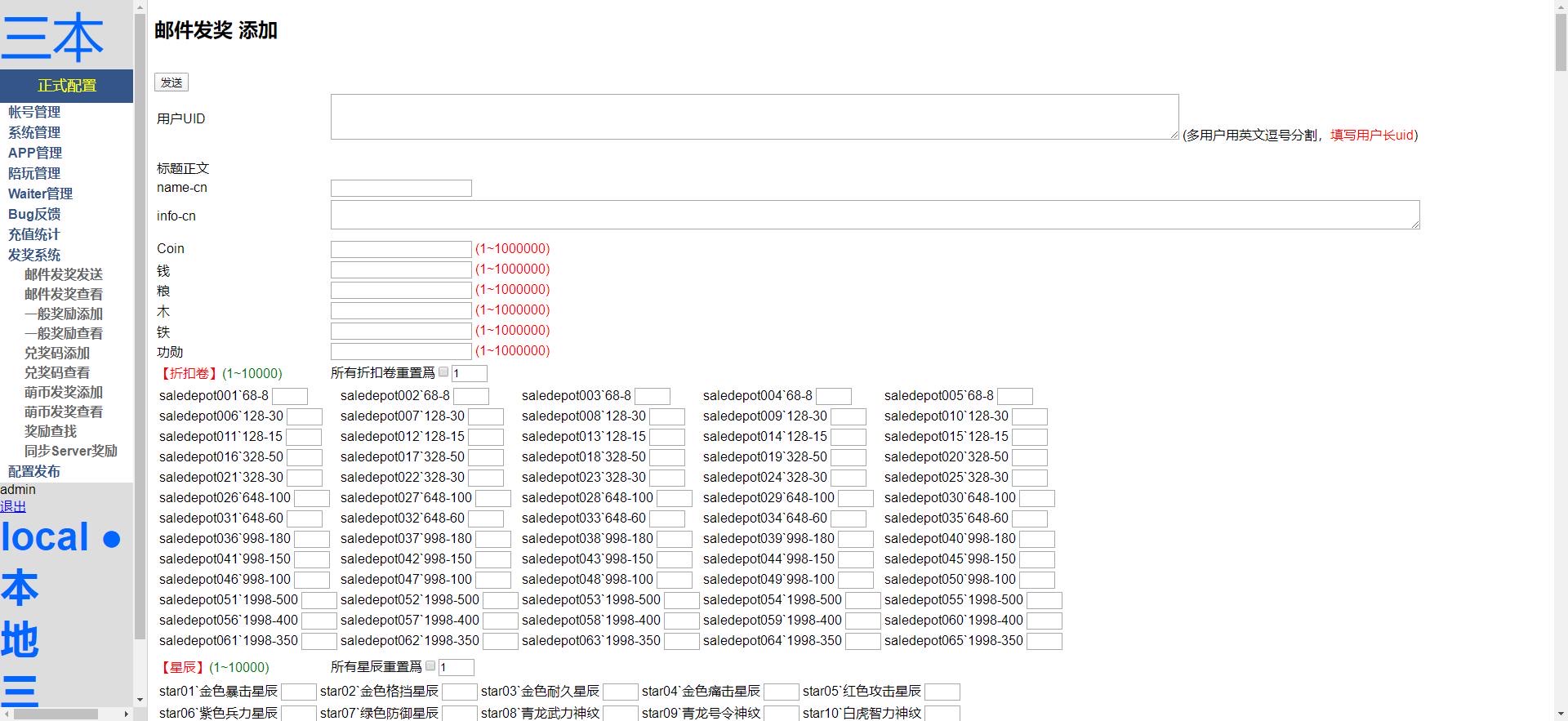1568x721 pixels.
Task: Expand the 系统管理 sidebar section
Action: [34, 132]
